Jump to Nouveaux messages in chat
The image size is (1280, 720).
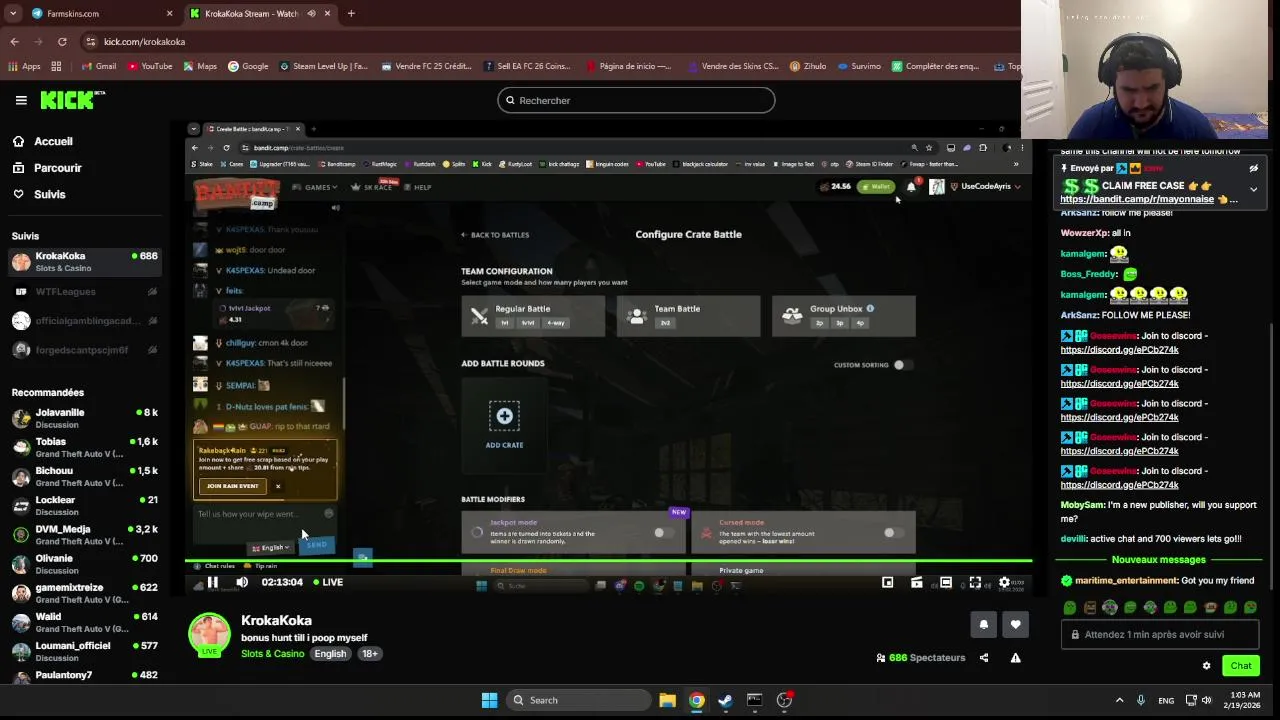click(1158, 560)
